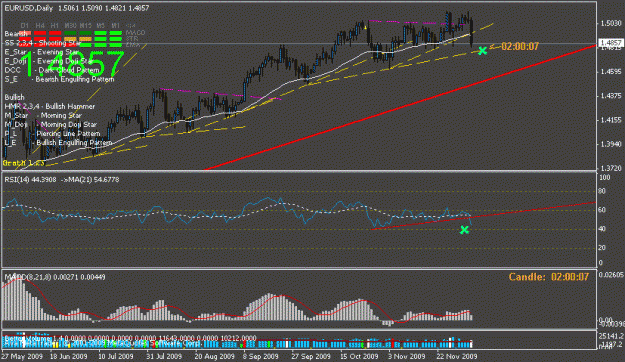Select the D1 timeframe column label
625x362 pixels.
(25, 26)
